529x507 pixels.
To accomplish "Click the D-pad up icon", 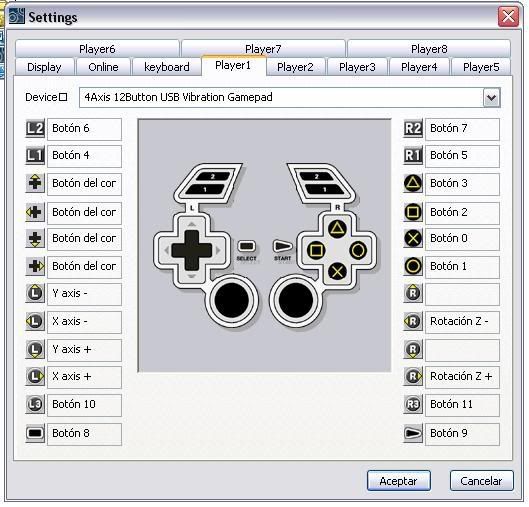I will pyautogui.click(x=35, y=183).
